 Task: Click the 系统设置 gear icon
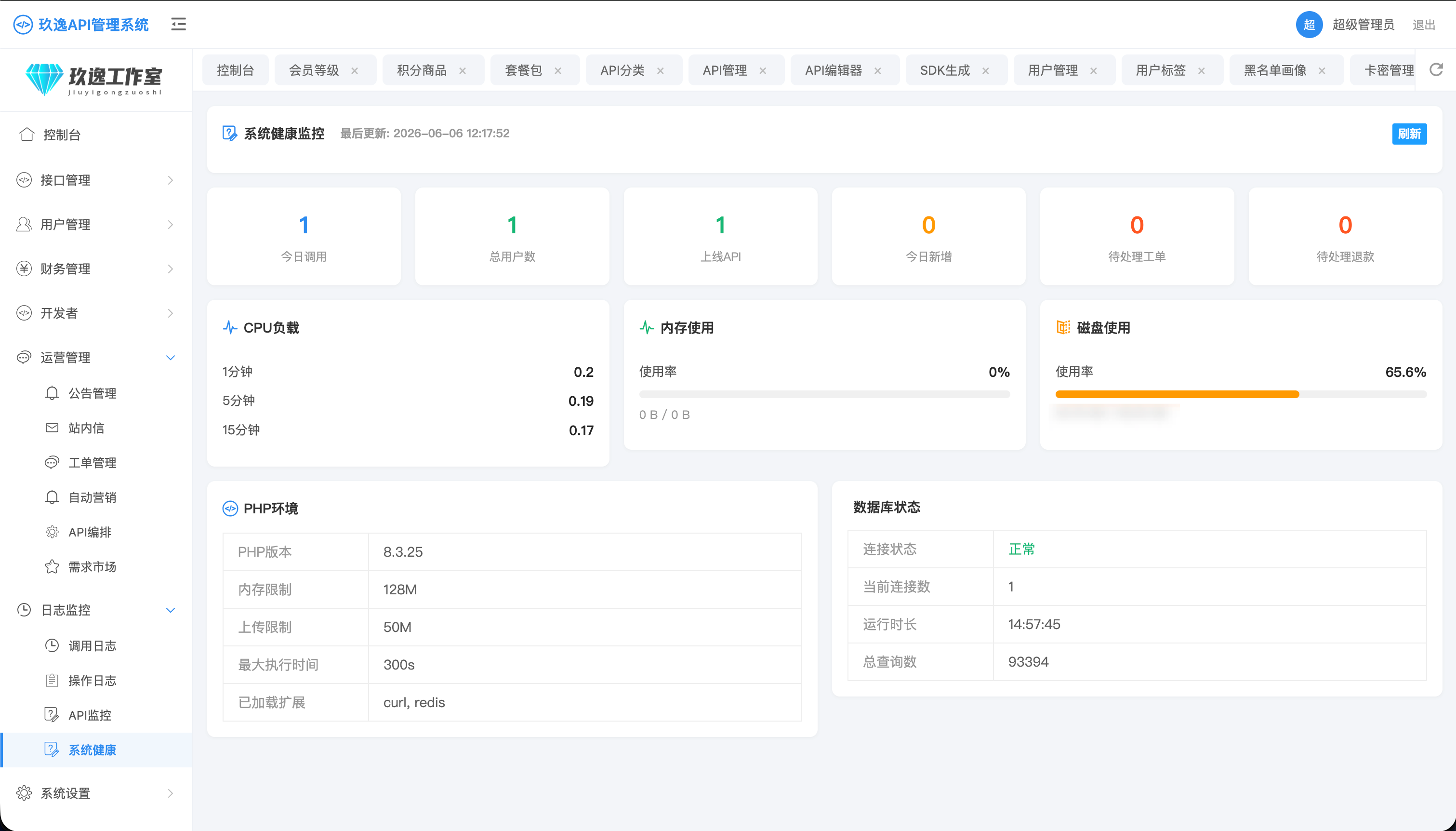pyautogui.click(x=24, y=793)
